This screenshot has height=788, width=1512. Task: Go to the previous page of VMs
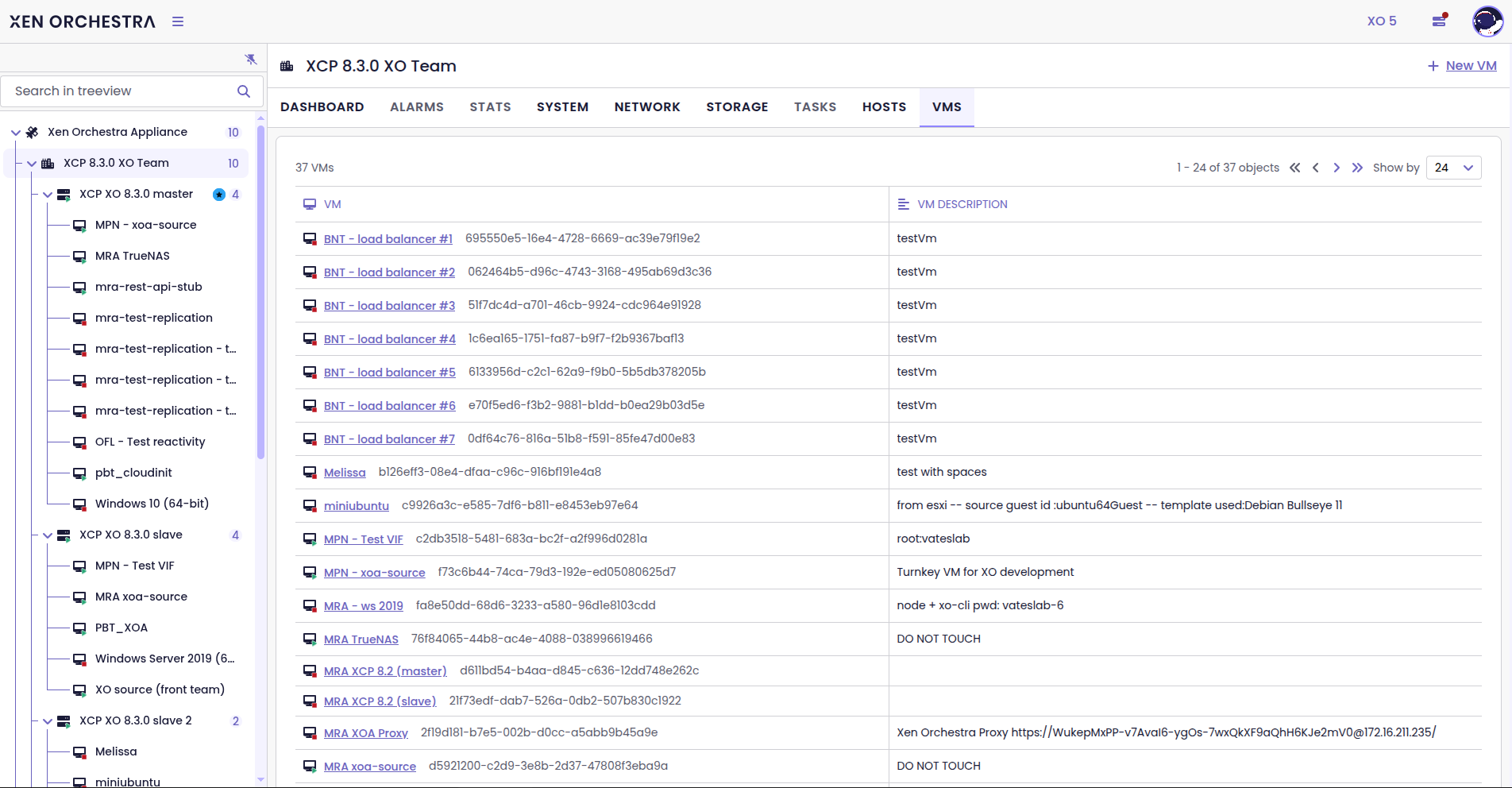(1316, 168)
